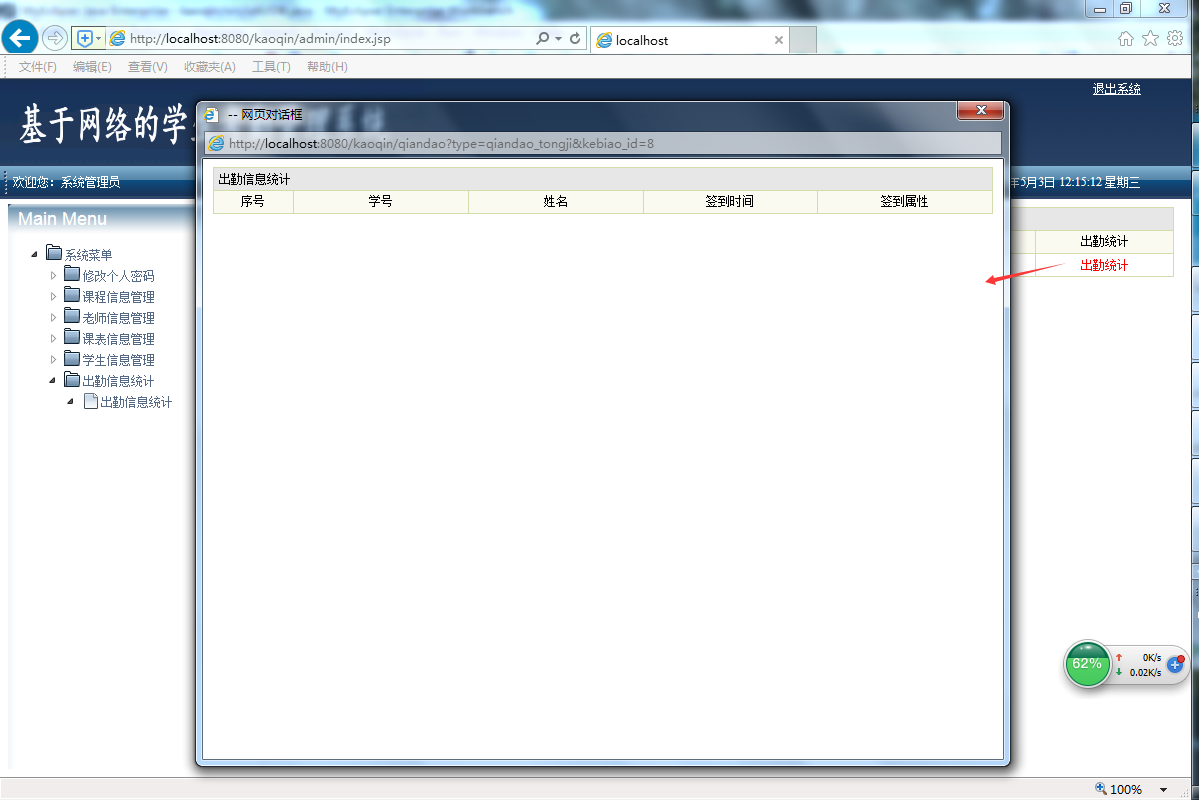The height and width of the screenshot is (800, 1199).
Task: Close the 网页对话框 dialog window
Action: pyautogui.click(x=981, y=110)
